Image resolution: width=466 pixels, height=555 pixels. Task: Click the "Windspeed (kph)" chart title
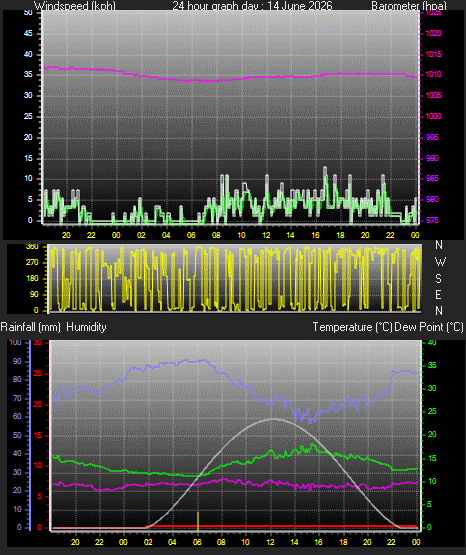click(x=75, y=6)
